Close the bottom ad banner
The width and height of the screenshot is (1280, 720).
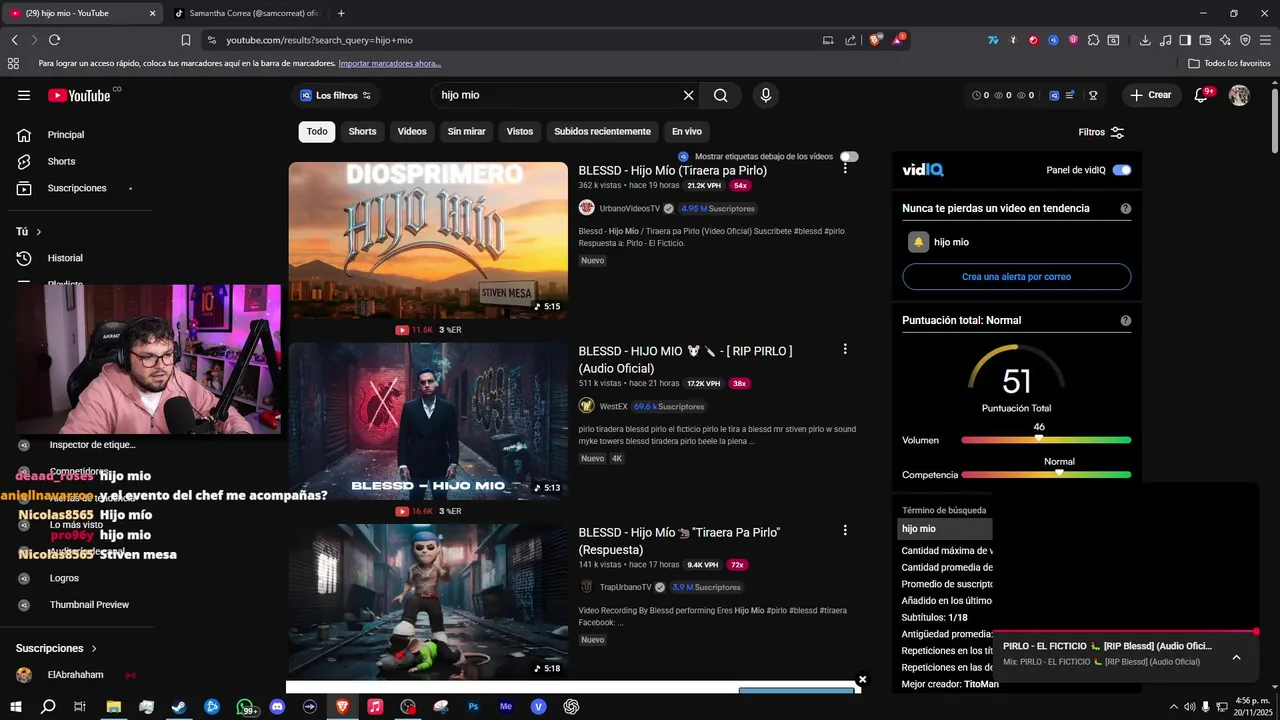tap(862, 680)
